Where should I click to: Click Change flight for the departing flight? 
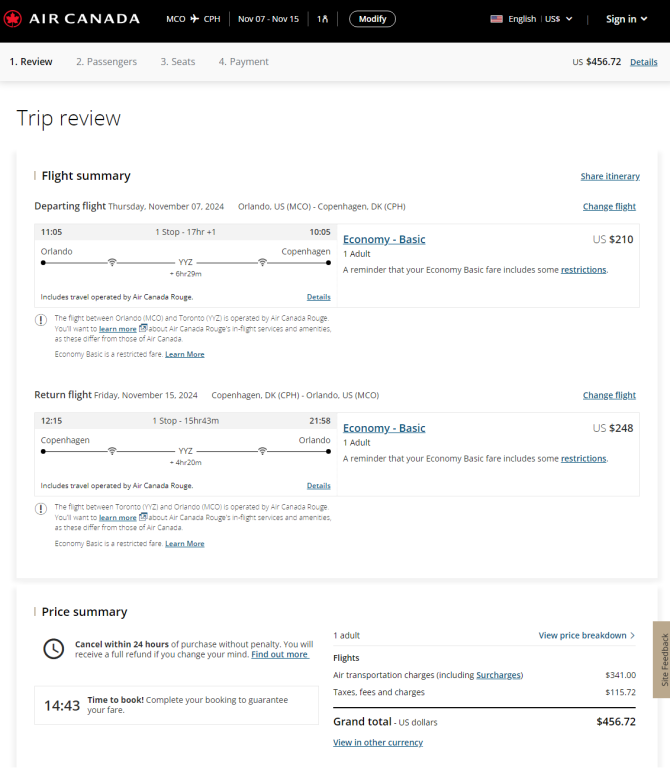(609, 207)
